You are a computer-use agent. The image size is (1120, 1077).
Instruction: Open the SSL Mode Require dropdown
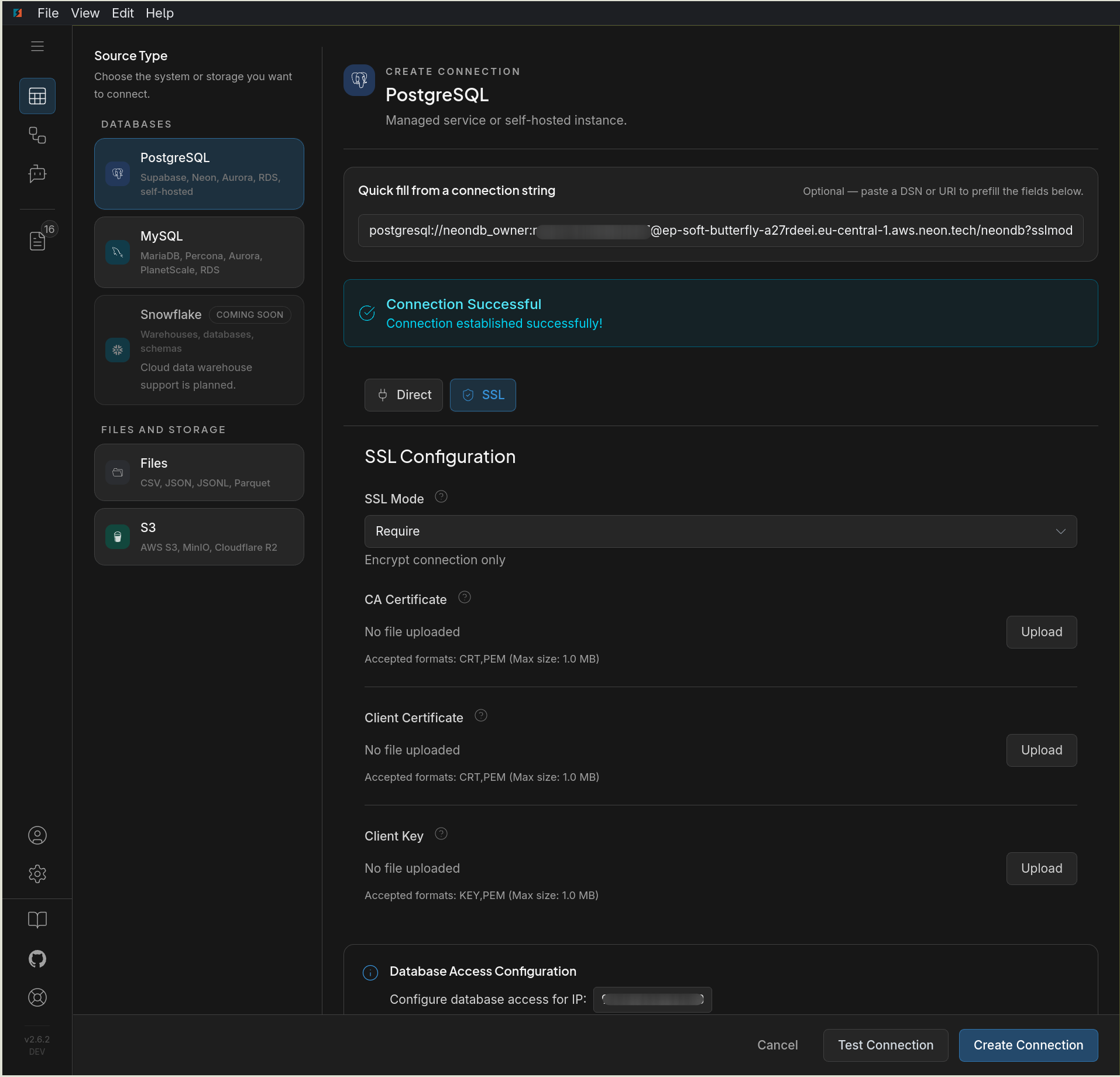pyautogui.click(x=721, y=531)
